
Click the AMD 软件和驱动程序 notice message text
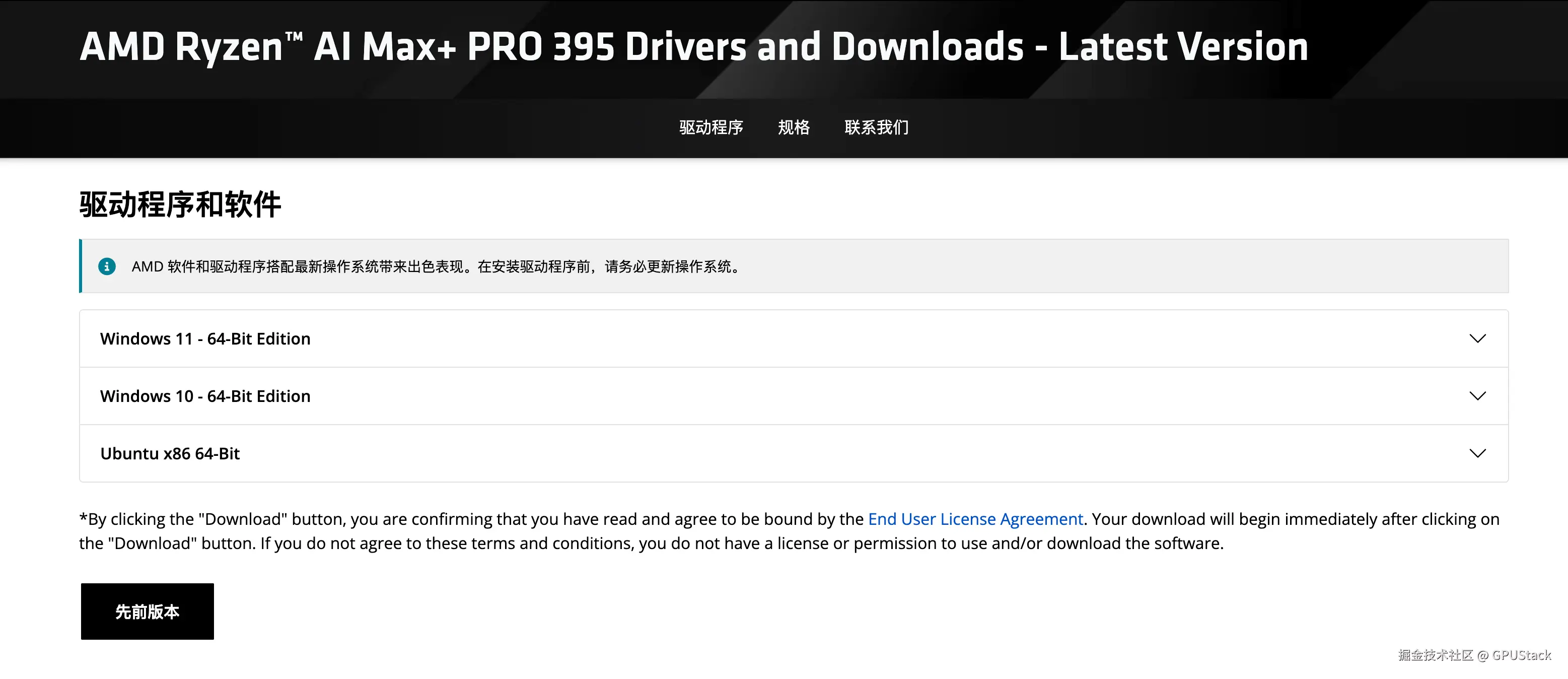[x=437, y=267]
